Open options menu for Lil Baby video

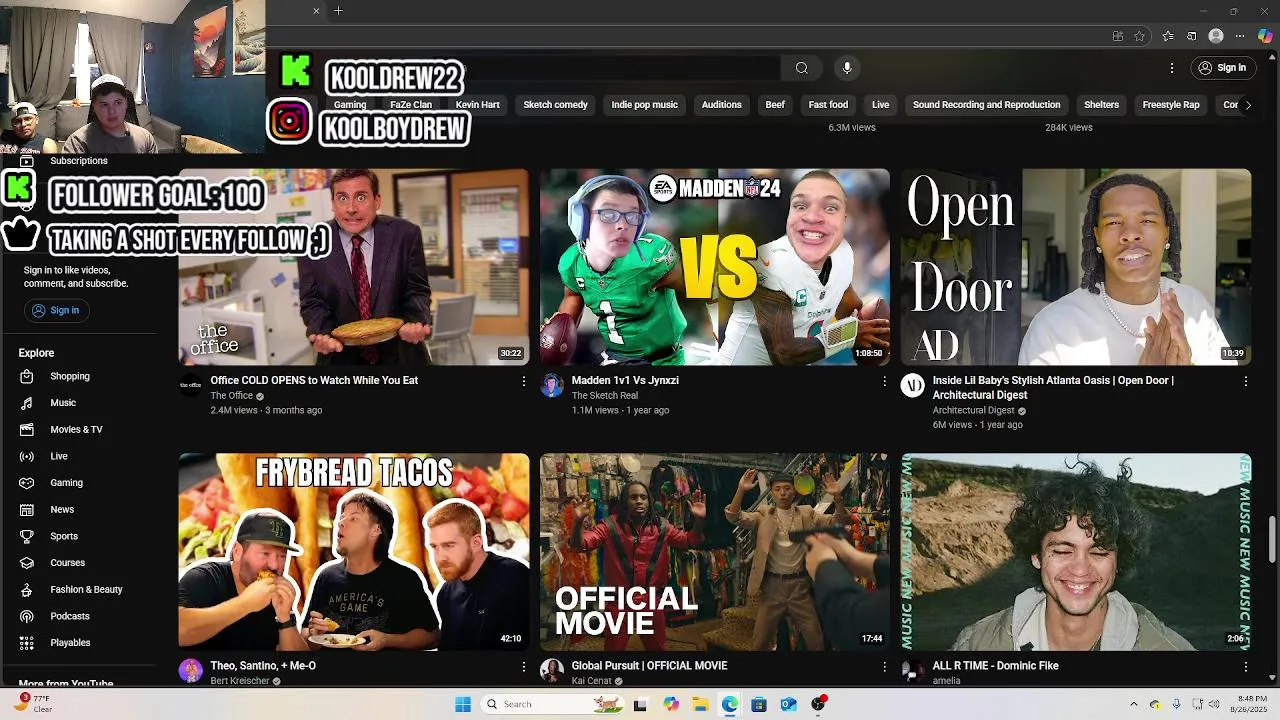tap(1245, 381)
